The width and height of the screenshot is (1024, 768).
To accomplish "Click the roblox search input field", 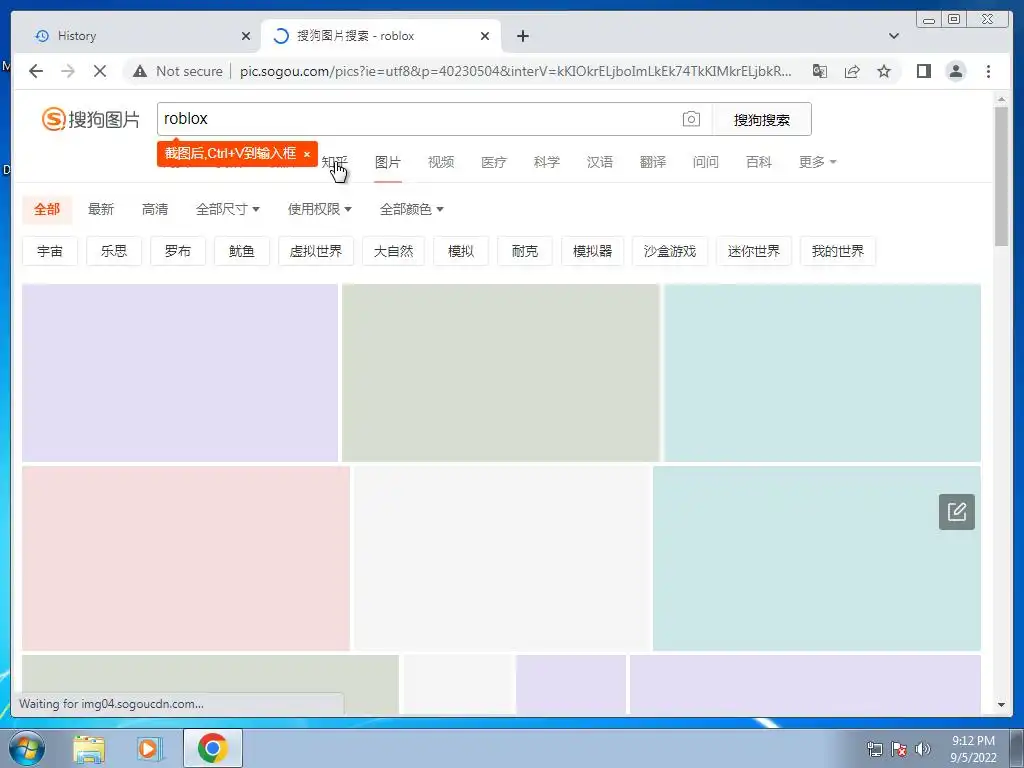I will pos(418,119).
